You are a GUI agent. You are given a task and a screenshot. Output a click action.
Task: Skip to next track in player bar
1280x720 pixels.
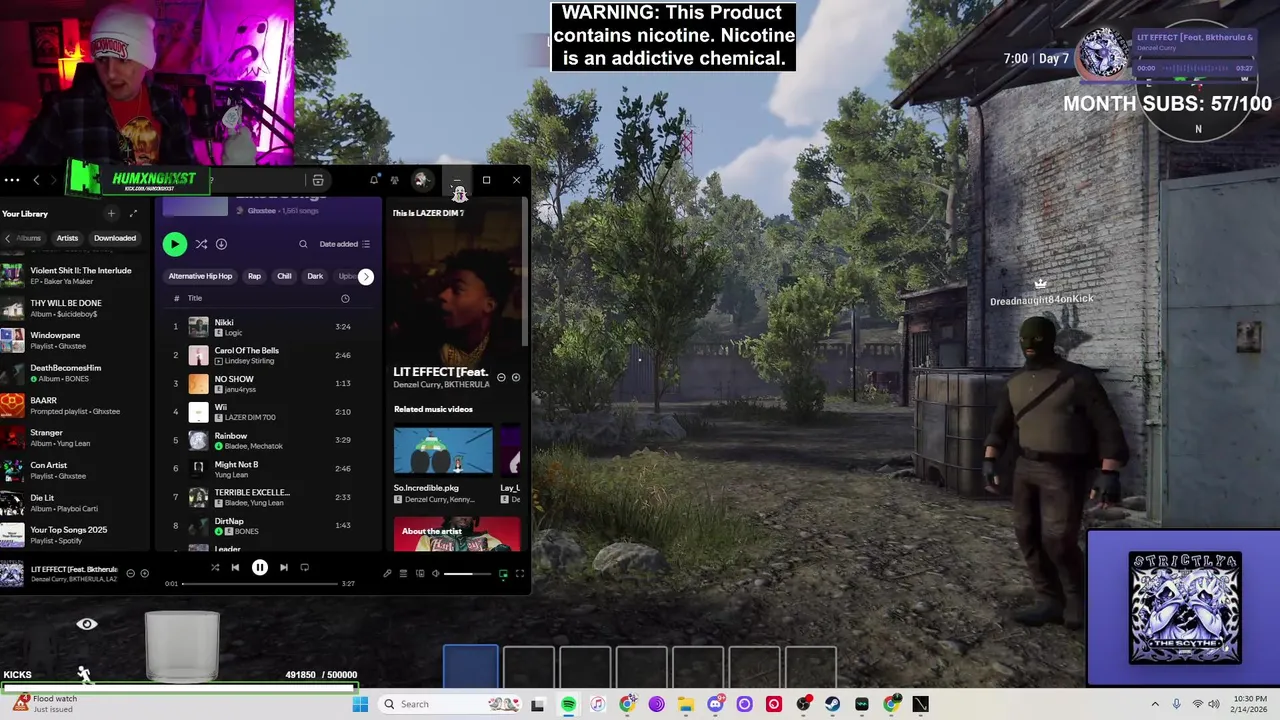coord(283,567)
